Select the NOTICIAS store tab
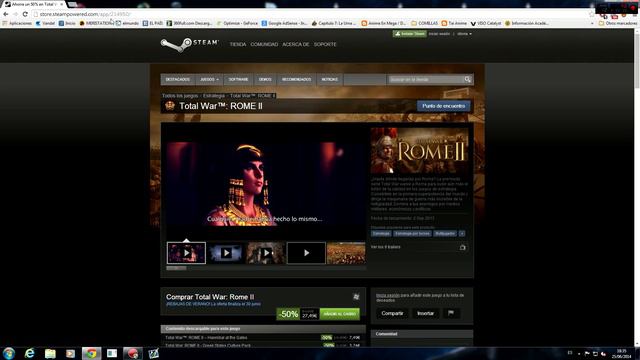 coord(329,79)
